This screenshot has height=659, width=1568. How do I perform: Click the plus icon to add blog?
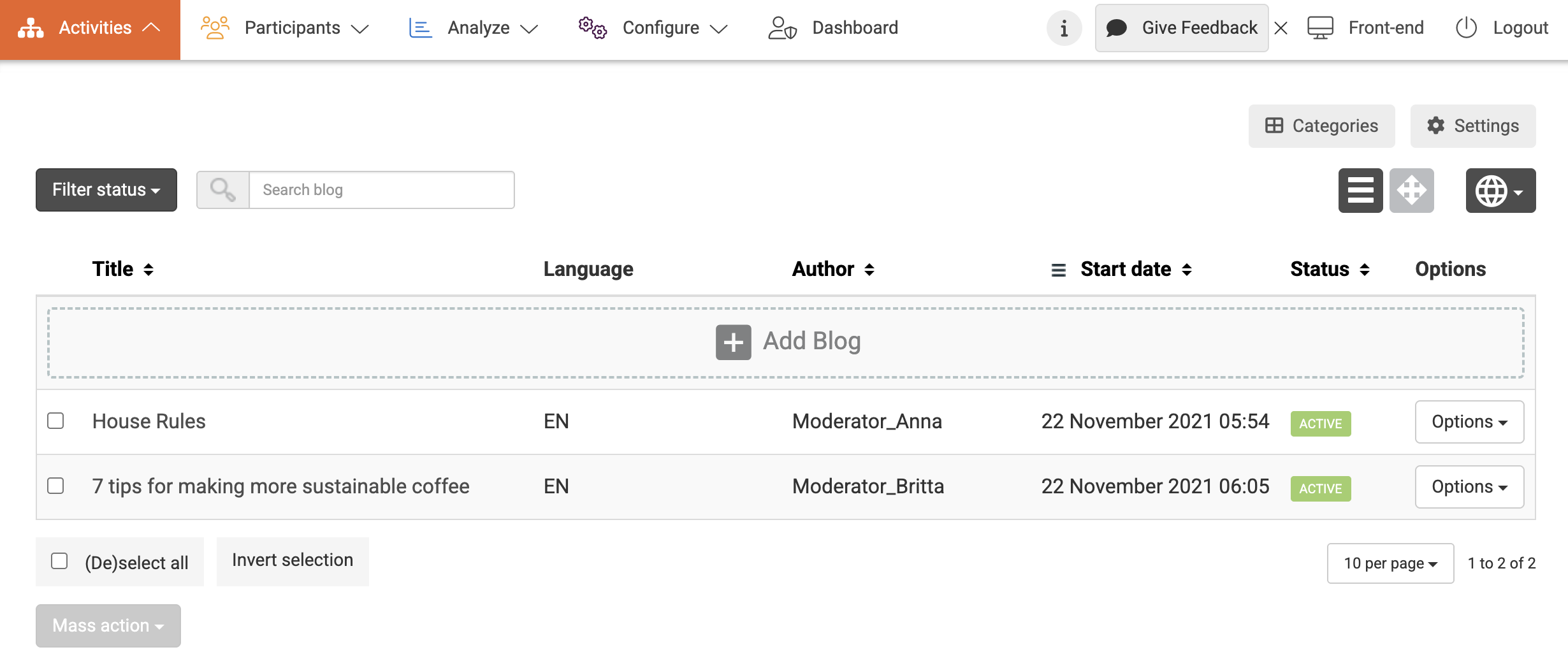point(733,342)
